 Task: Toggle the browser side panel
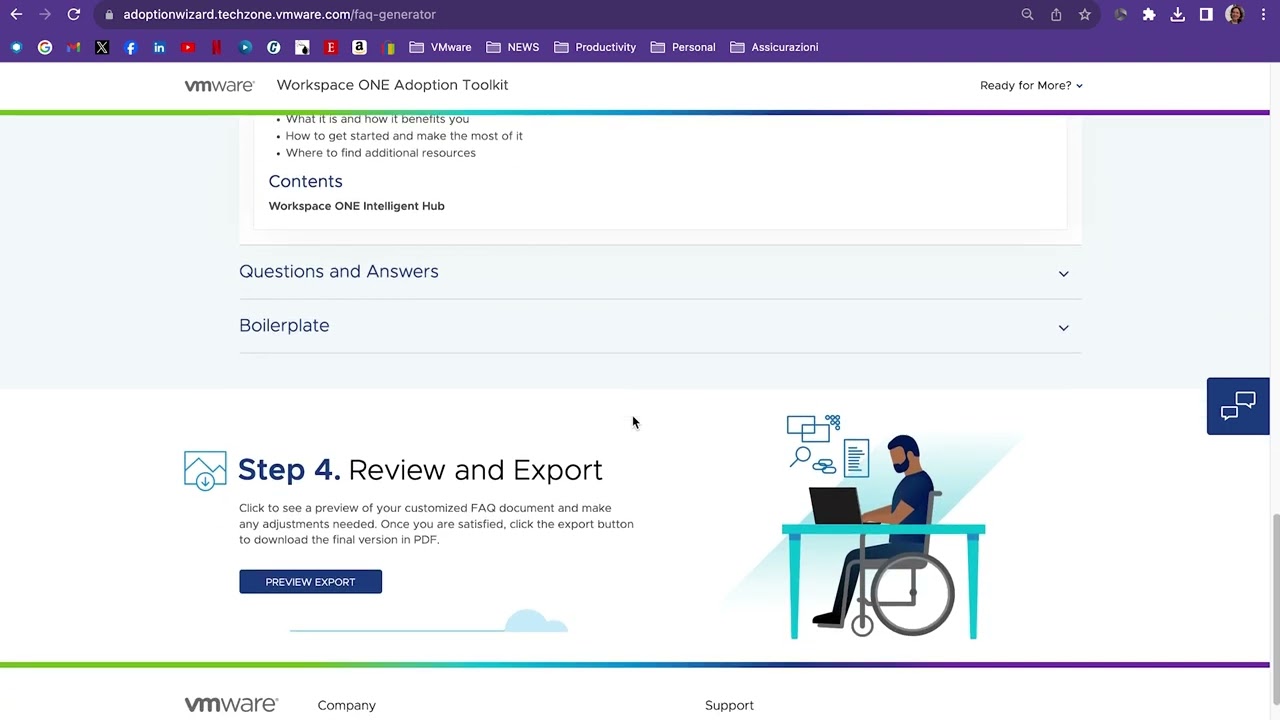pyautogui.click(x=1206, y=15)
